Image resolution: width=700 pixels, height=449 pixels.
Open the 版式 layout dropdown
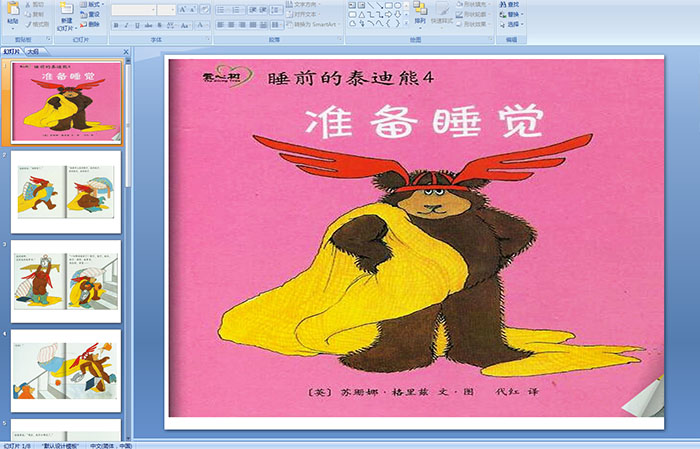click(92, 4)
